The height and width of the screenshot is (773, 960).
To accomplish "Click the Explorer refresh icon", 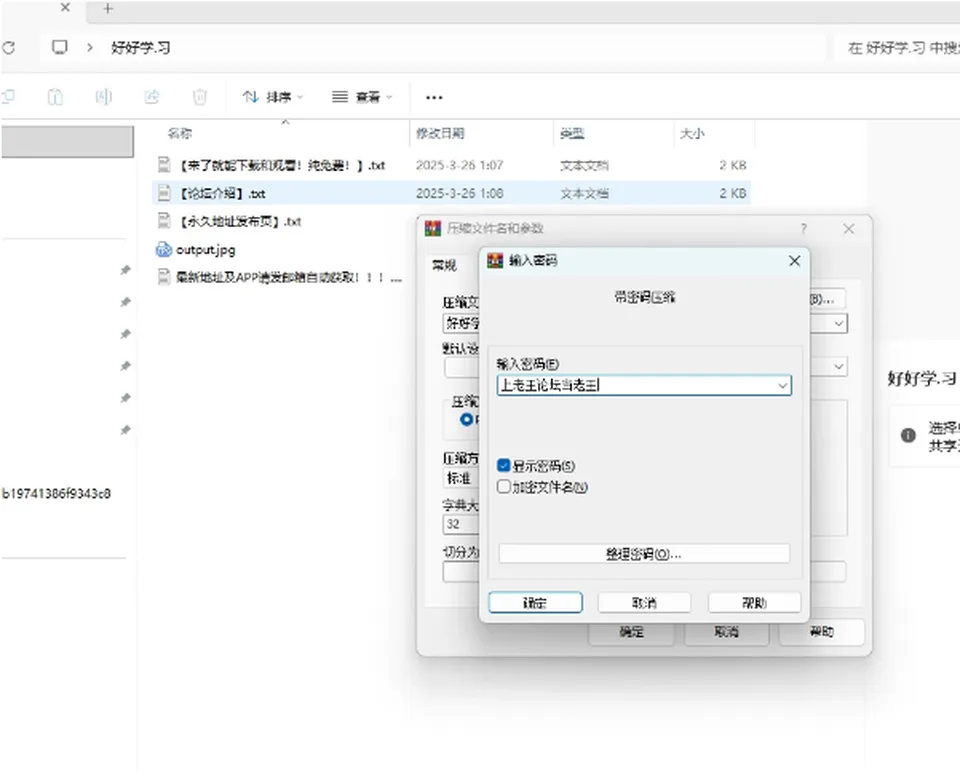I will tap(8, 47).
